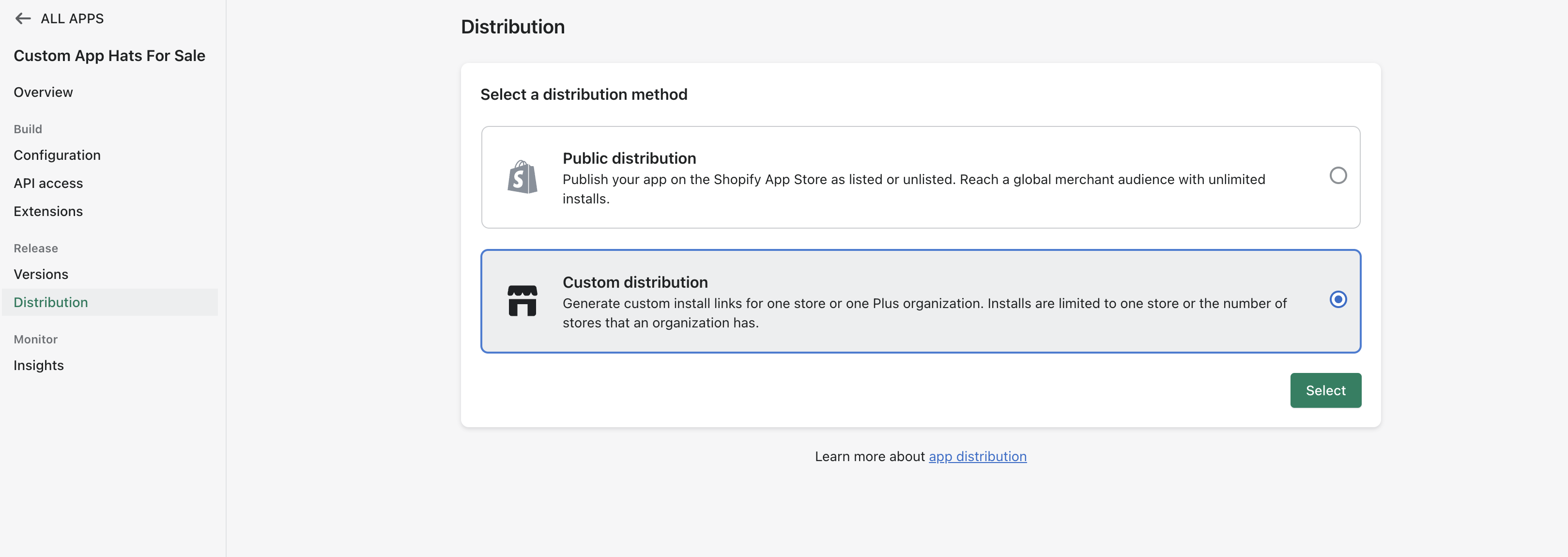This screenshot has height=557, width=1568.
Task: Click the Custom App Hats For Sale title
Action: (x=109, y=55)
